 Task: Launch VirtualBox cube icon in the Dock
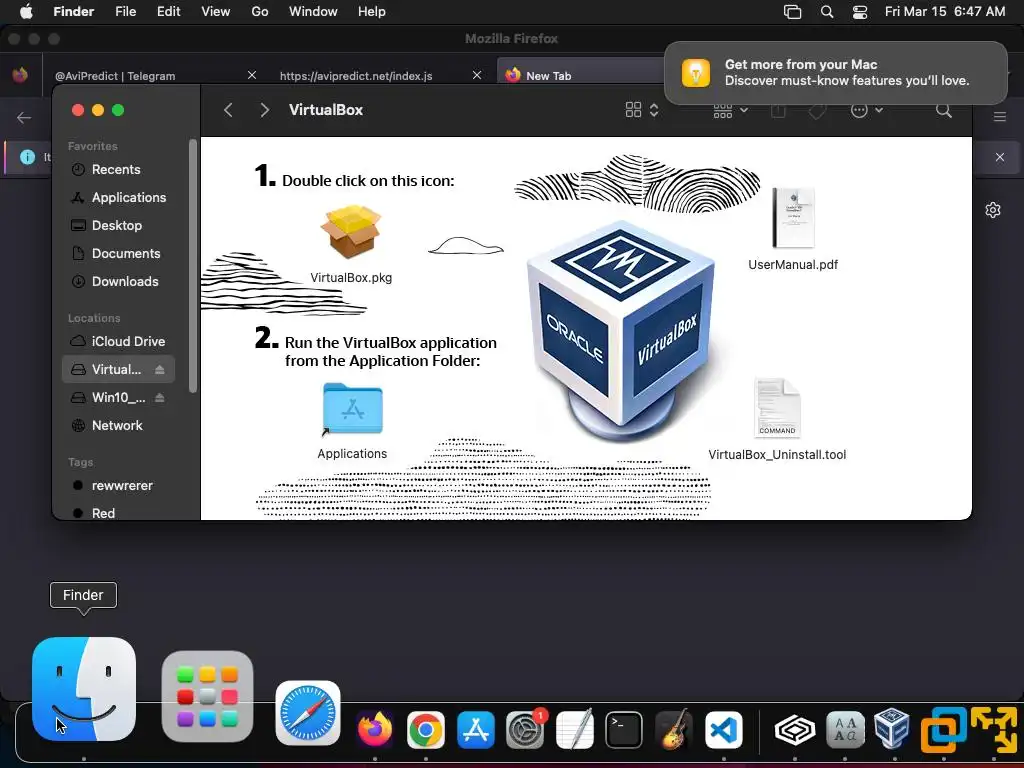click(892, 728)
